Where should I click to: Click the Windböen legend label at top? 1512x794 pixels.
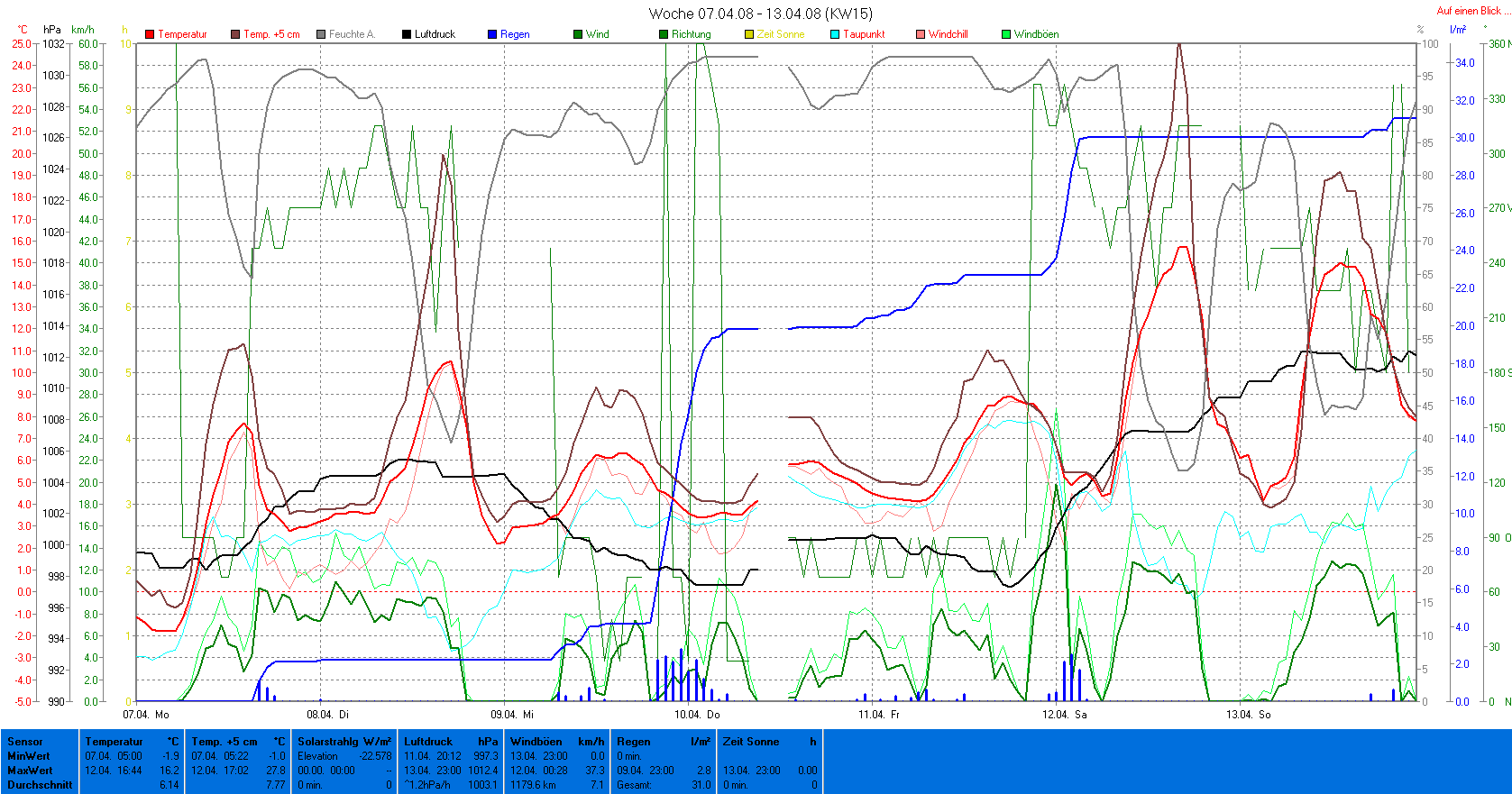pos(1036,34)
